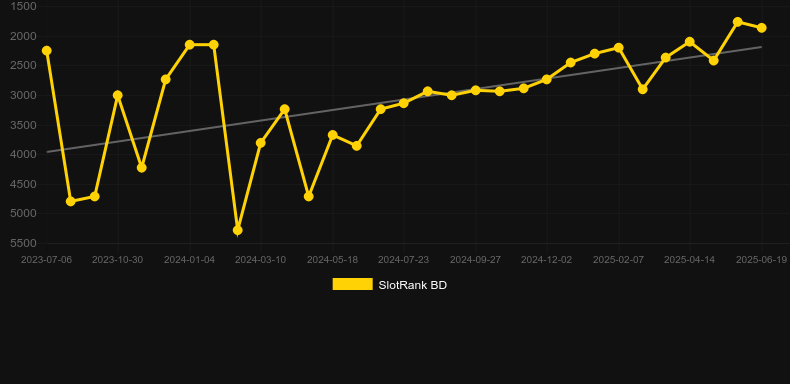Select the lowest data point near 5250

[237, 230]
